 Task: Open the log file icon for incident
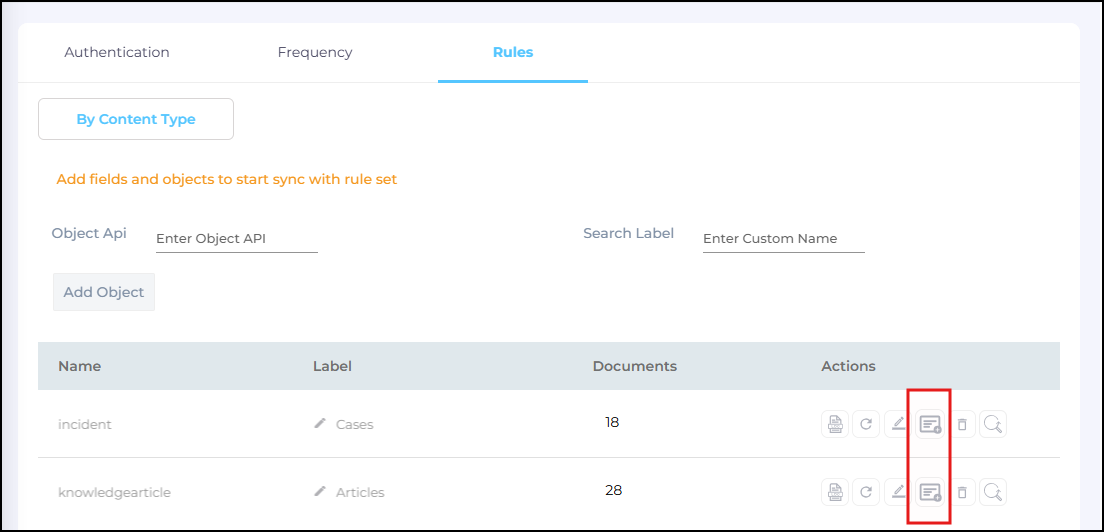pyautogui.click(x=834, y=424)
